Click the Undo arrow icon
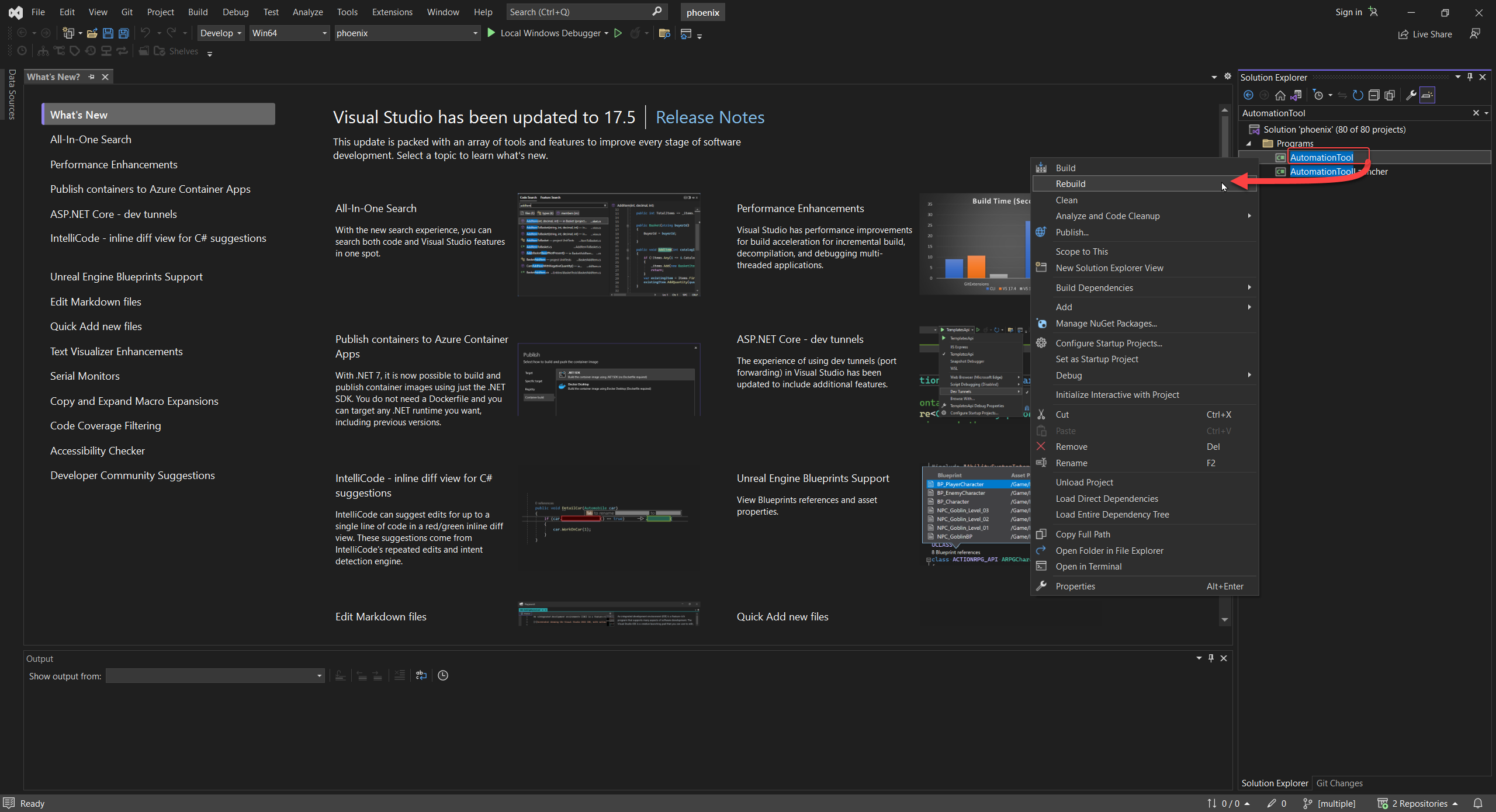 [146, 33]
